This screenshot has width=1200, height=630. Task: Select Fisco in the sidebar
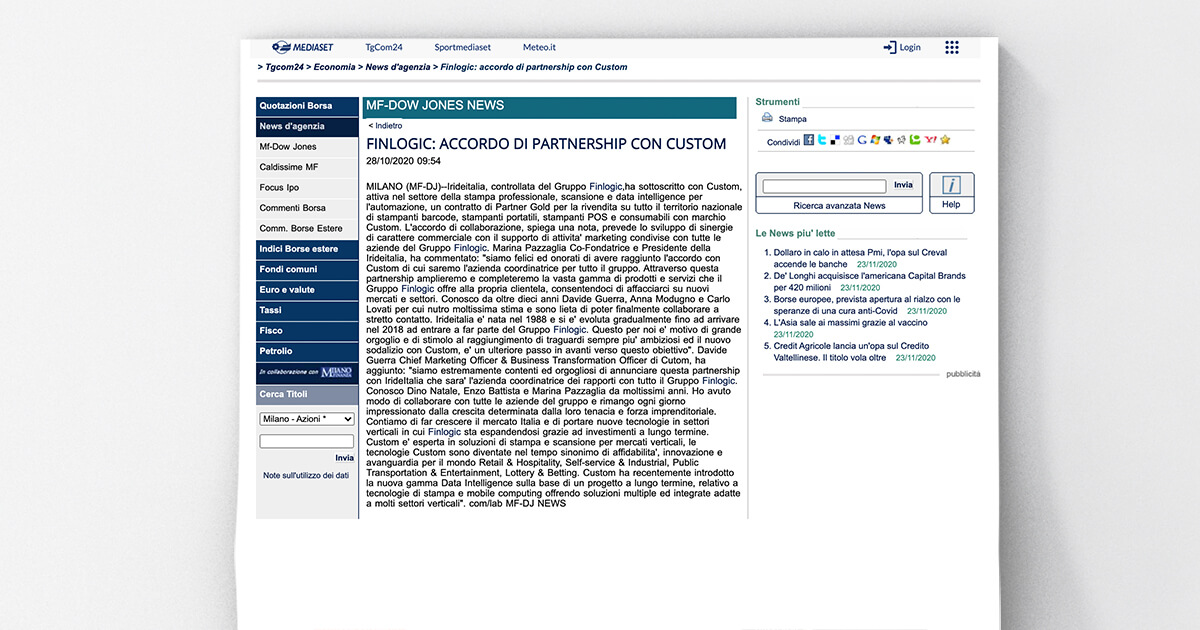point(307,331)
